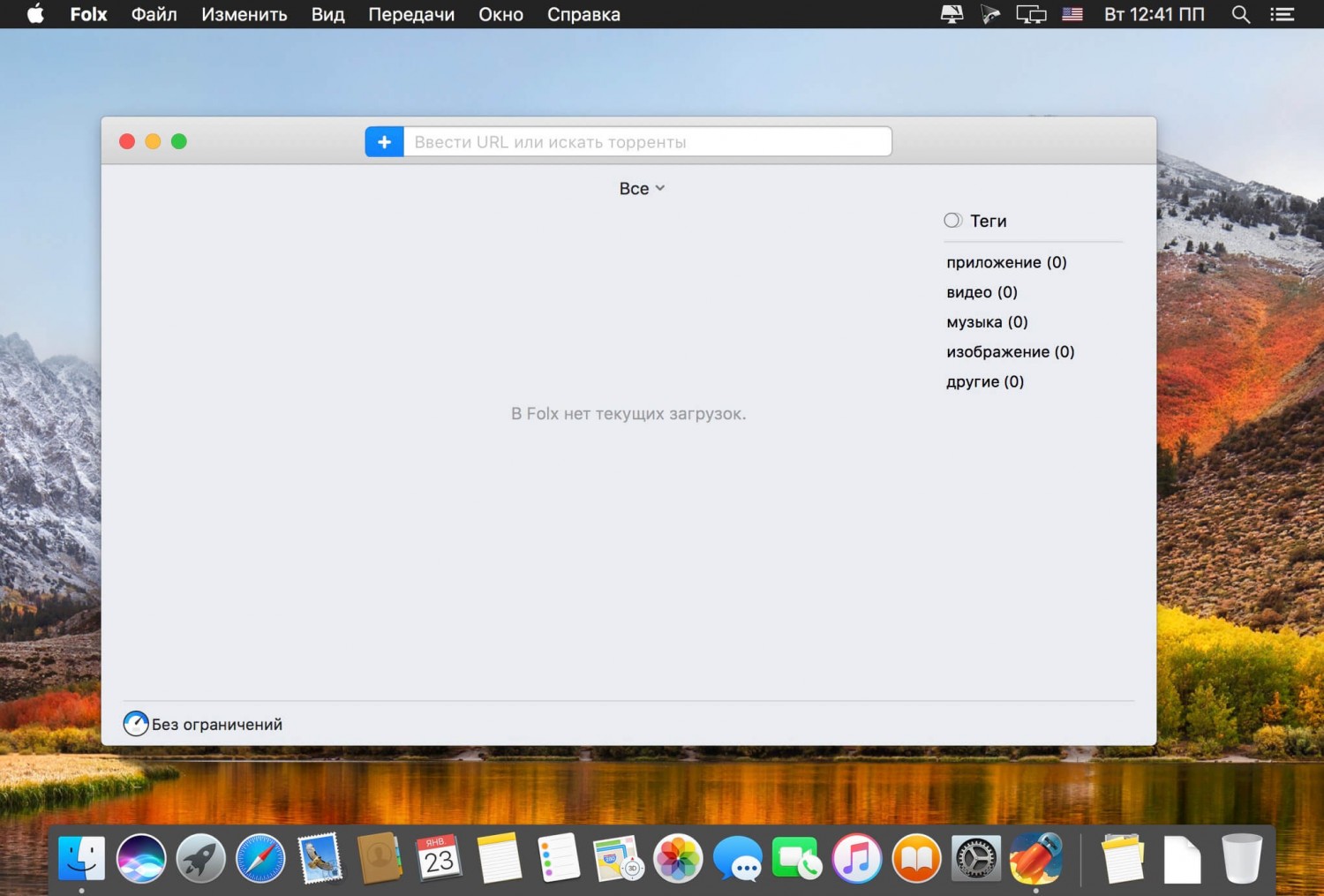1324x896 pixels.
Task: Open Finder from the Dock
Action: (81, 858)
